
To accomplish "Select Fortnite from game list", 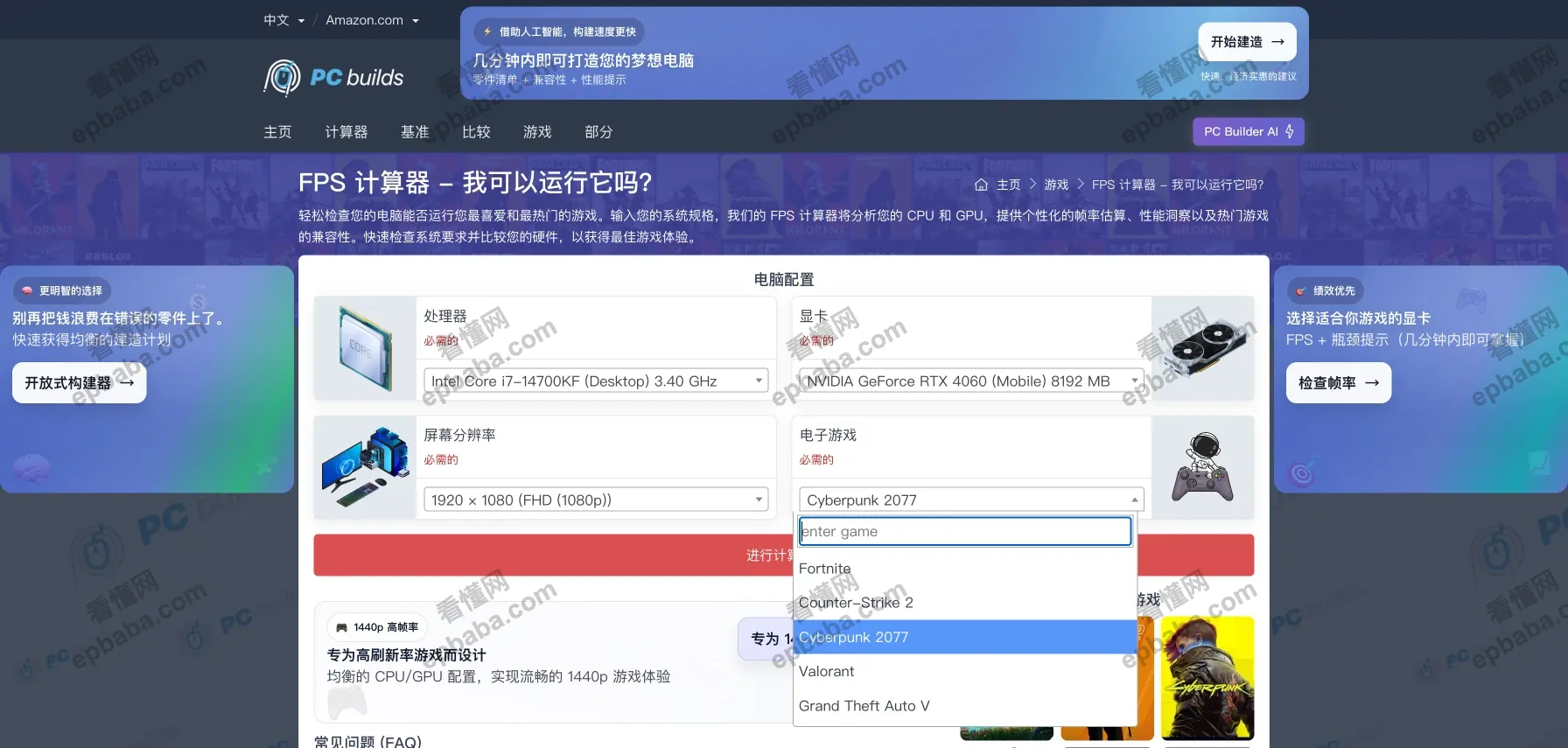I will click(965, 569).
